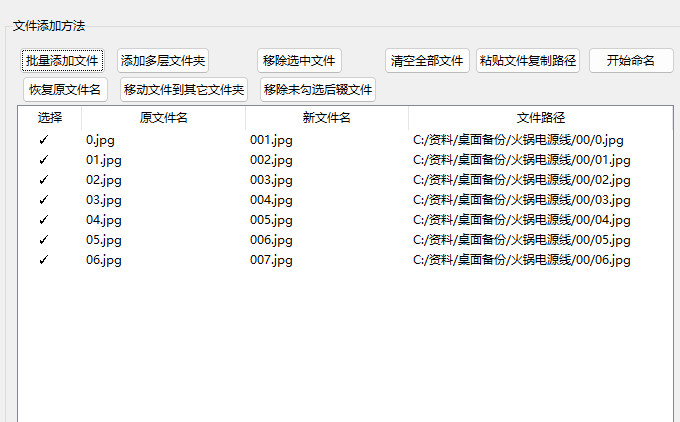Start renaming with the 开始命名 button
The image size is (680, 422).
(x=631, y=61)
